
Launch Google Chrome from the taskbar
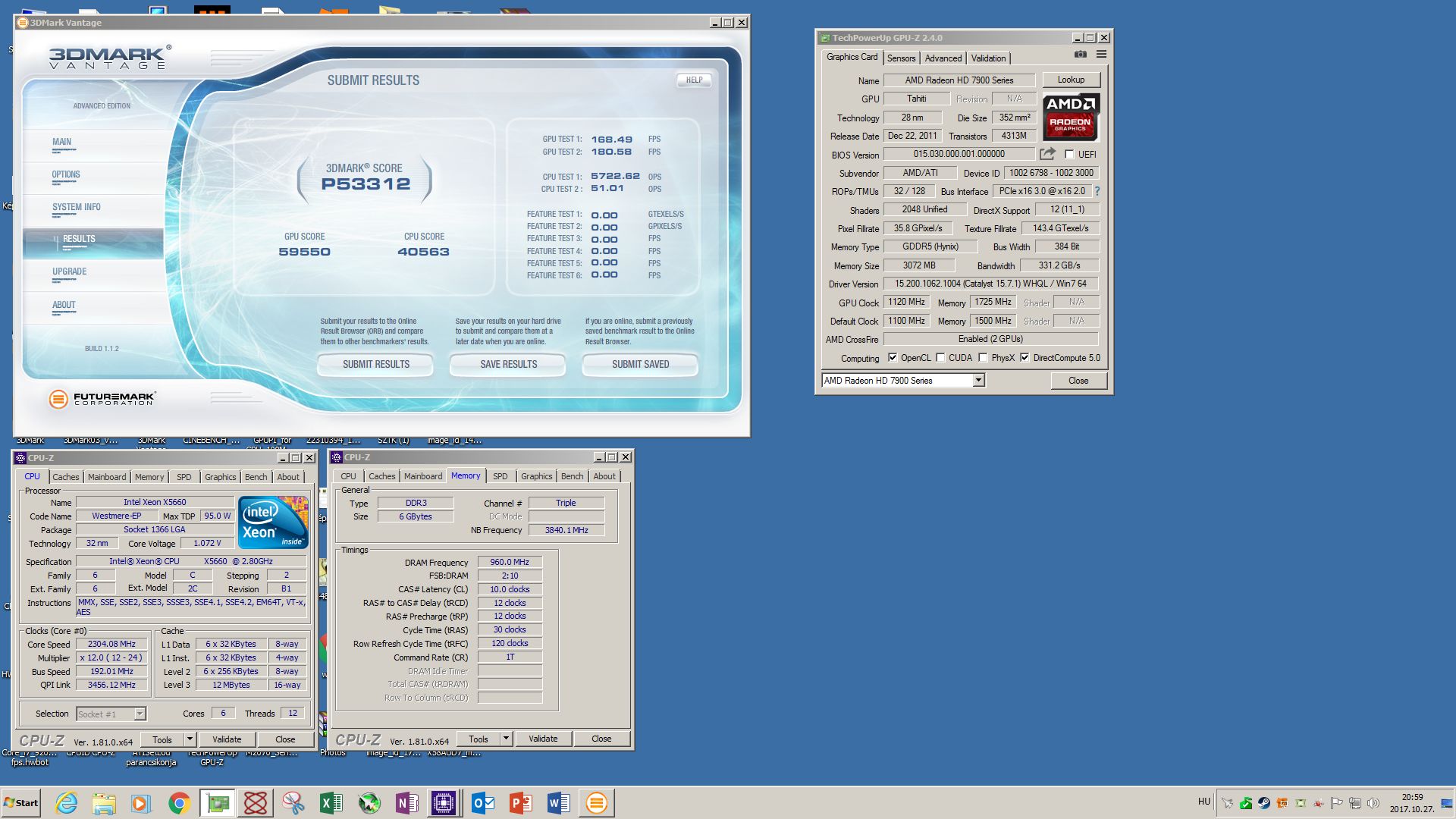(x=179, y=803)
